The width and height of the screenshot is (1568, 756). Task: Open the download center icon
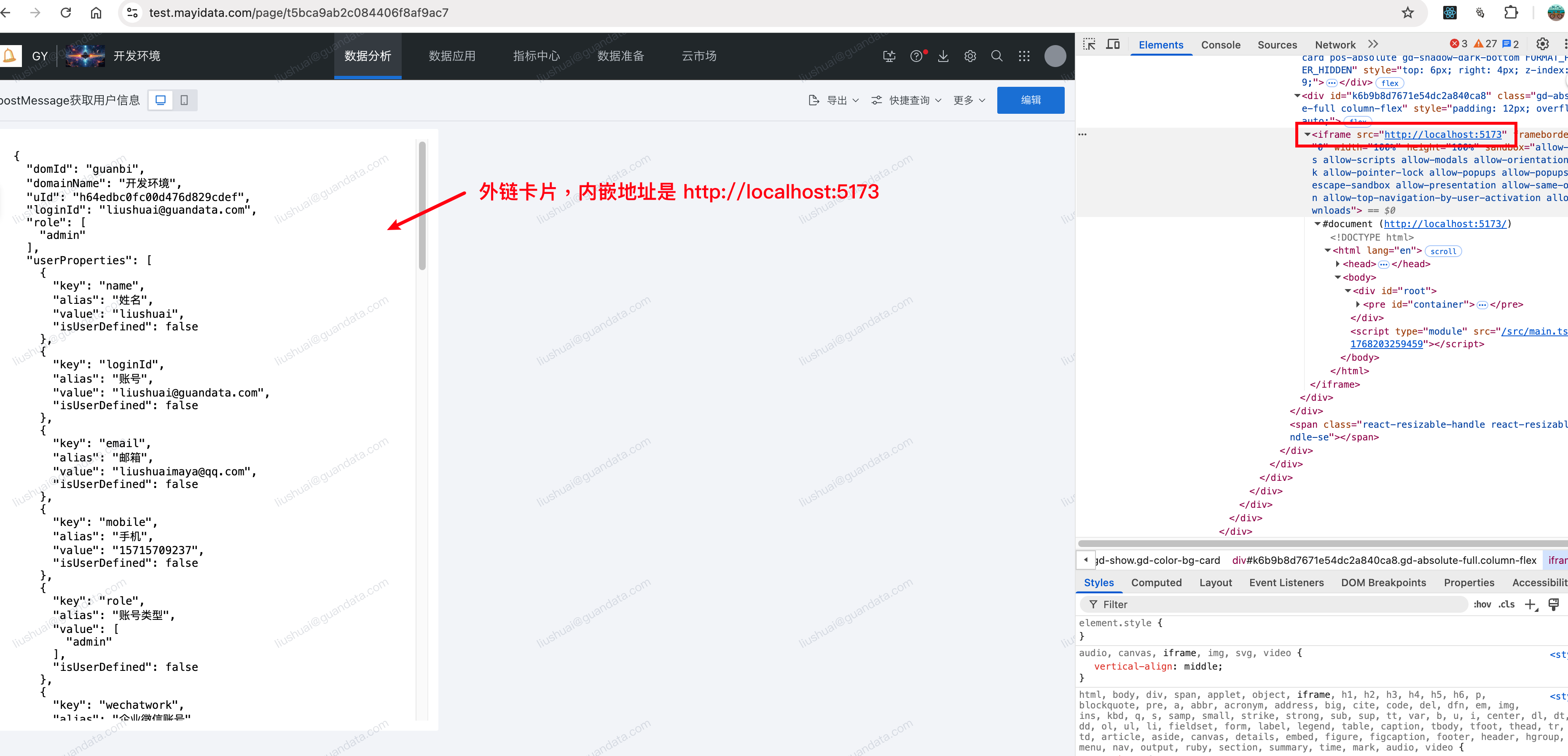[x=943, y=56]
